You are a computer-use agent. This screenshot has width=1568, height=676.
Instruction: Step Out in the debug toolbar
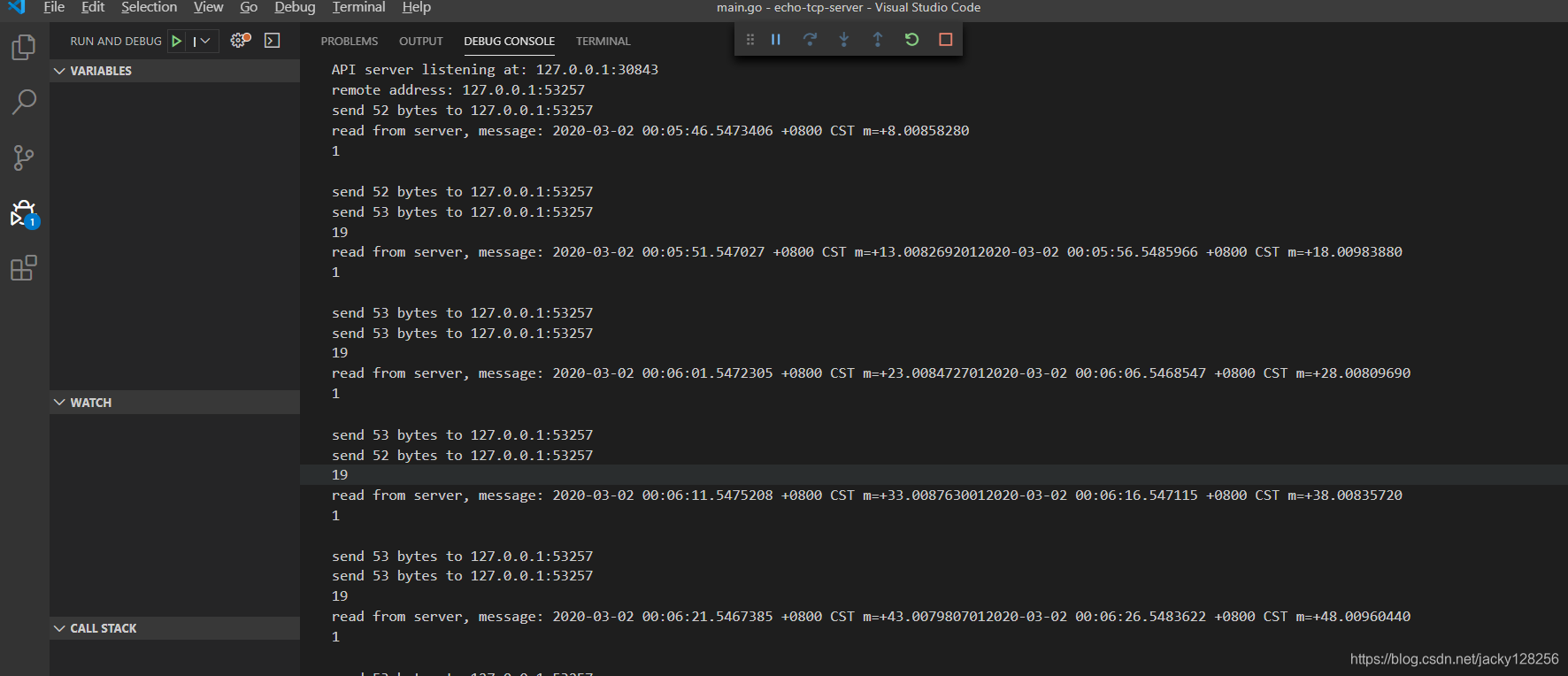click(x=877, y=40)
